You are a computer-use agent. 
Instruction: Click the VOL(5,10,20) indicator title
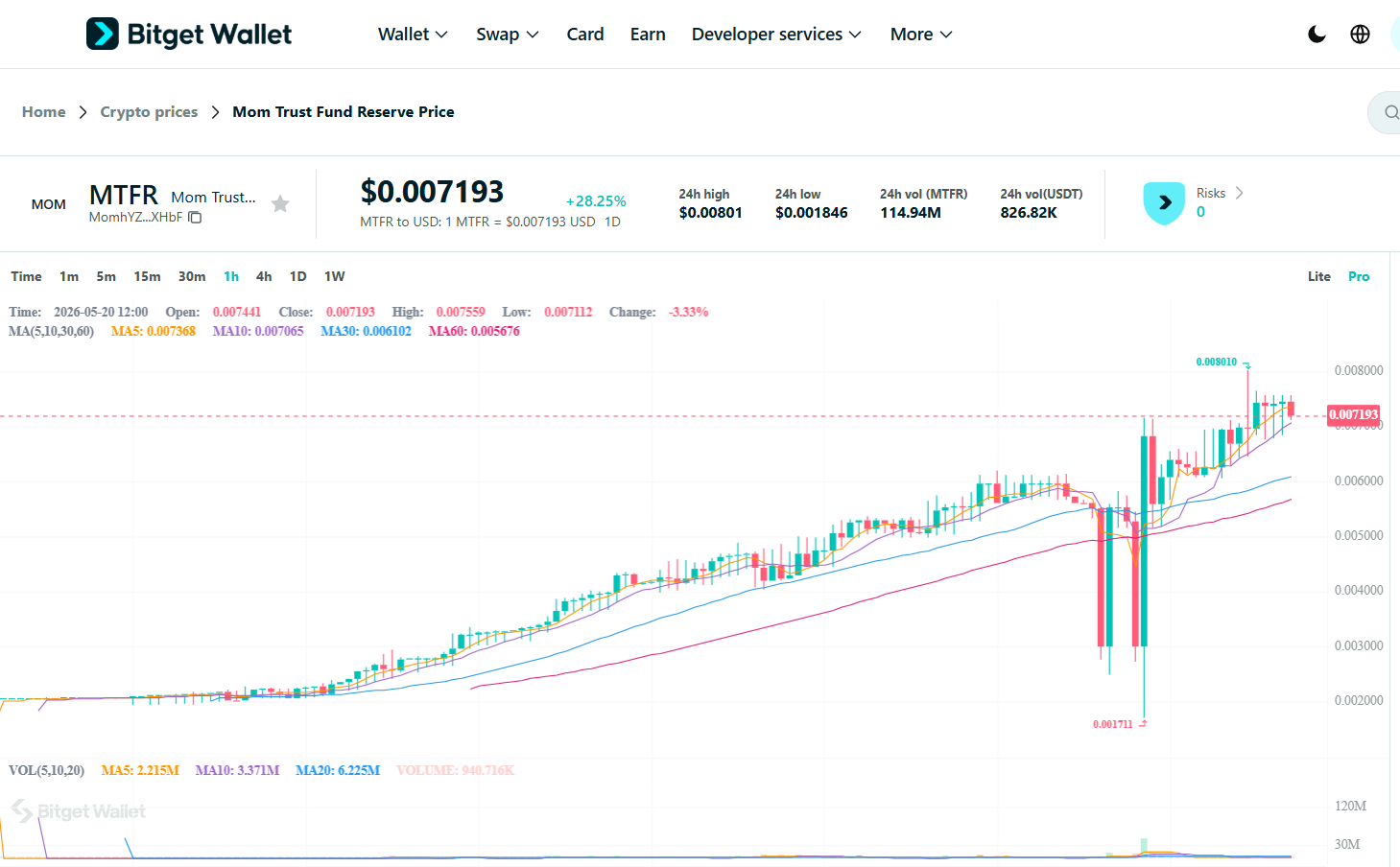46,771
